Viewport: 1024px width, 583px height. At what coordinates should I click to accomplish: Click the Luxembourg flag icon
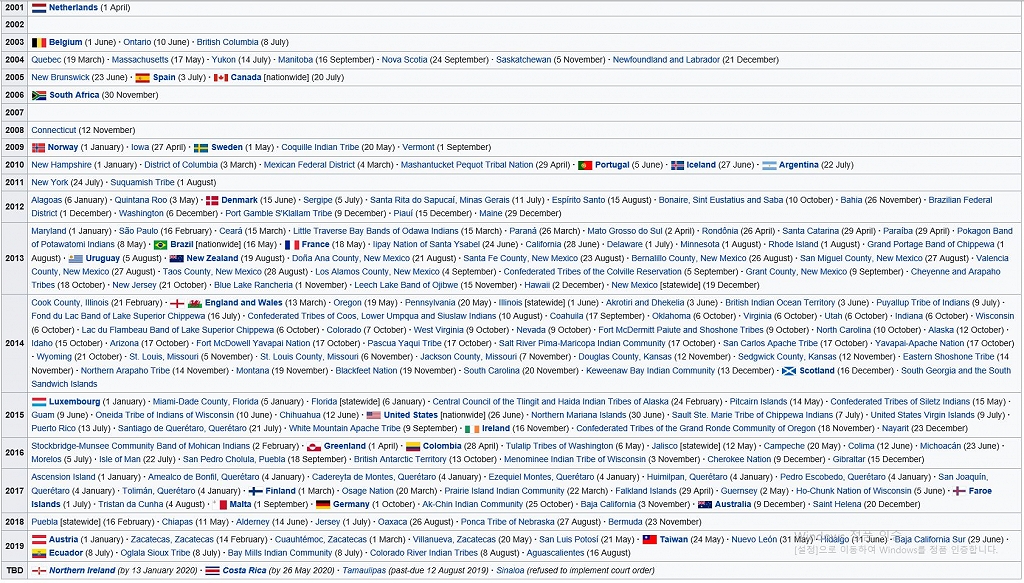(39, 402)
